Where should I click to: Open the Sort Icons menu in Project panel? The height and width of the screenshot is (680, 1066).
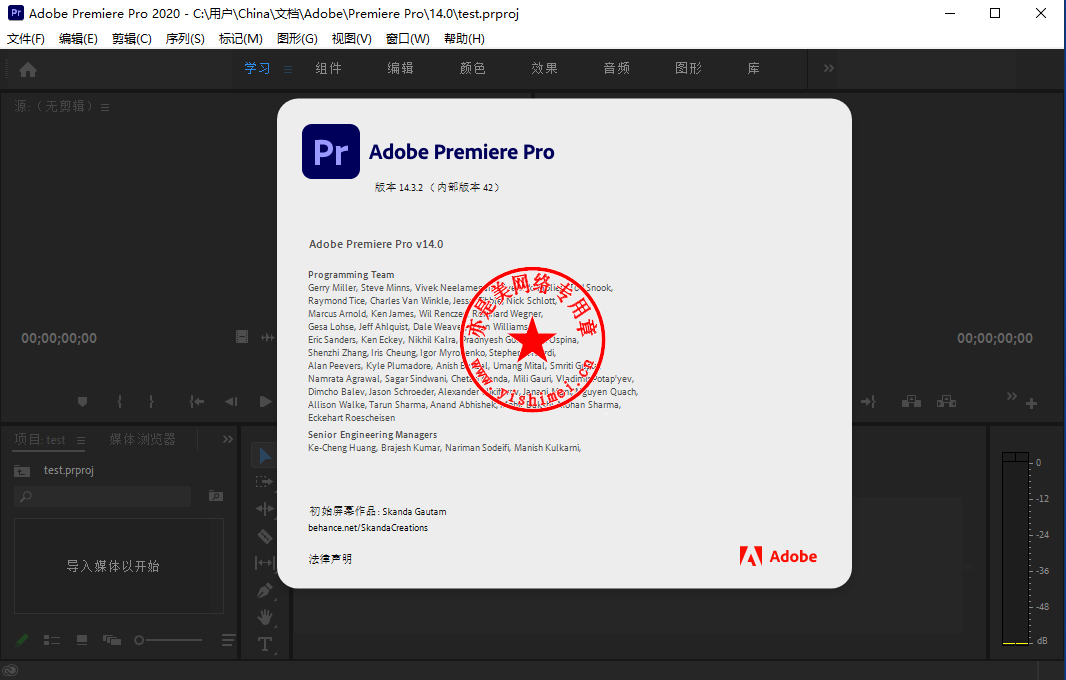point(228,640)
